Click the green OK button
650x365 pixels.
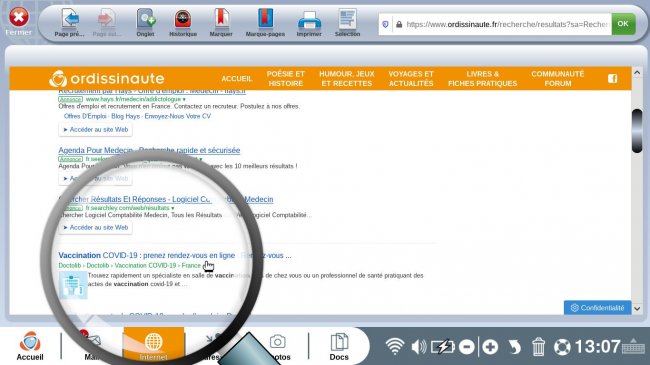click(623, 24)
